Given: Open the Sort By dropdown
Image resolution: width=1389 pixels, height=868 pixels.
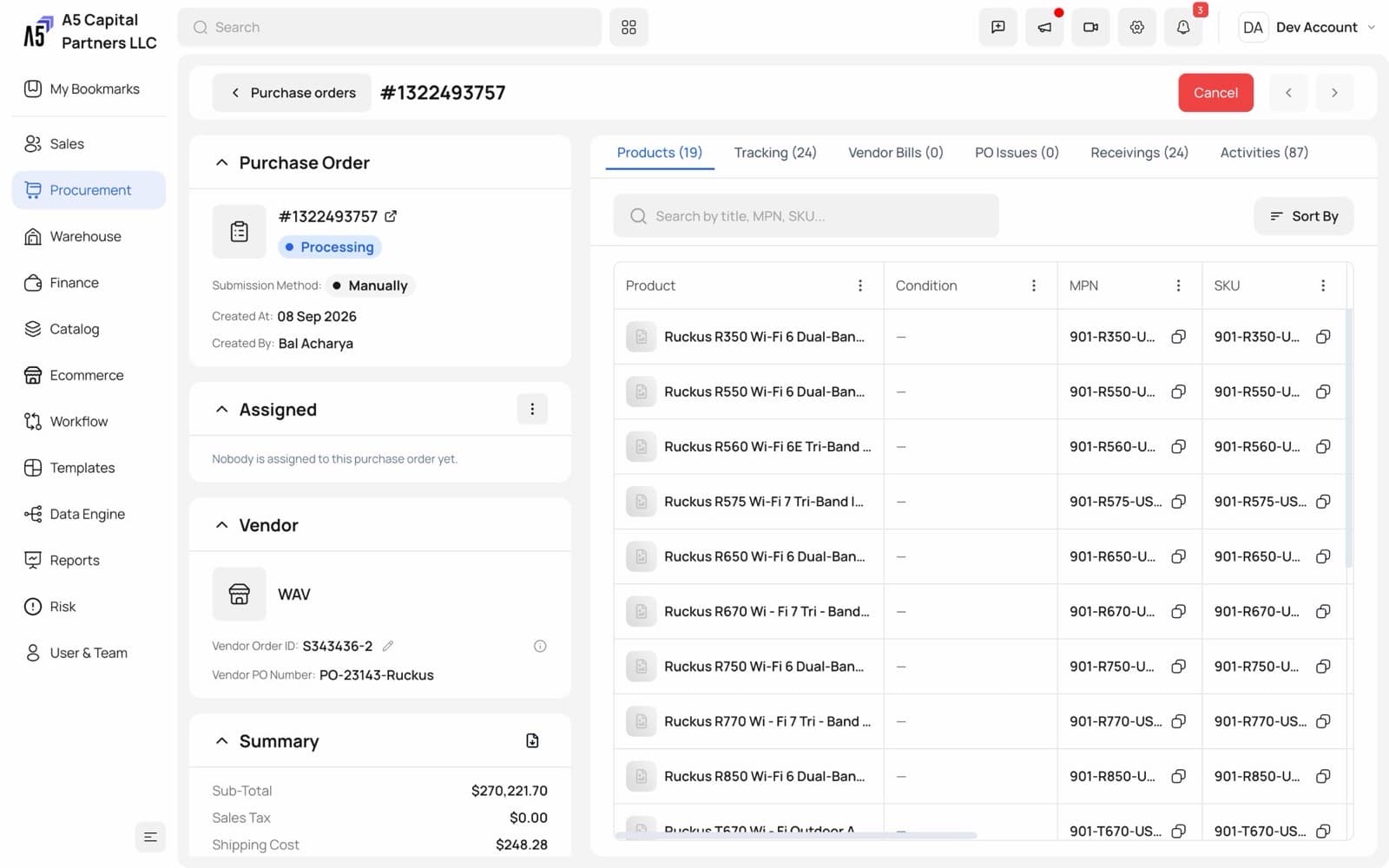Looking at the screenshot, I should [x=1303, y=216].
